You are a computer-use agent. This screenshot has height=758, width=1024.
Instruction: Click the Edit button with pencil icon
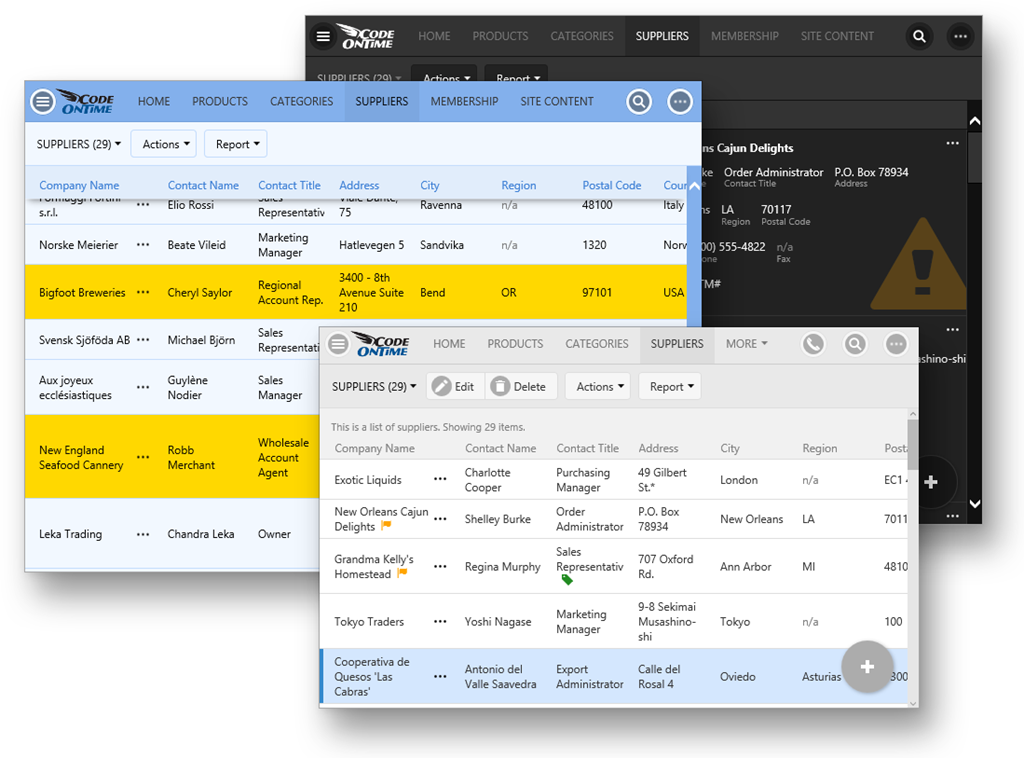pos(455,387)
